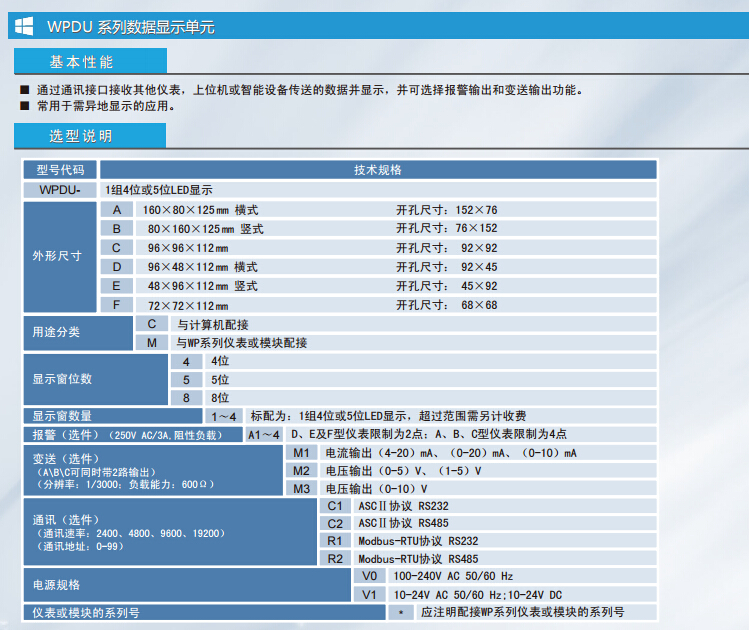Screen dimensions: 749x630
Task: Click the asterisk code for 系列号 row
Action: 399,611
